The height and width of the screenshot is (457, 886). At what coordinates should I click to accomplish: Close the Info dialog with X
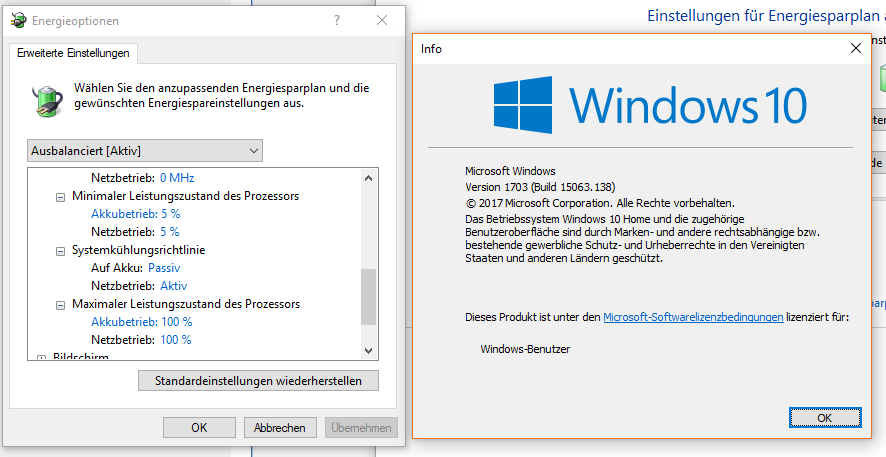coord(855,49)
